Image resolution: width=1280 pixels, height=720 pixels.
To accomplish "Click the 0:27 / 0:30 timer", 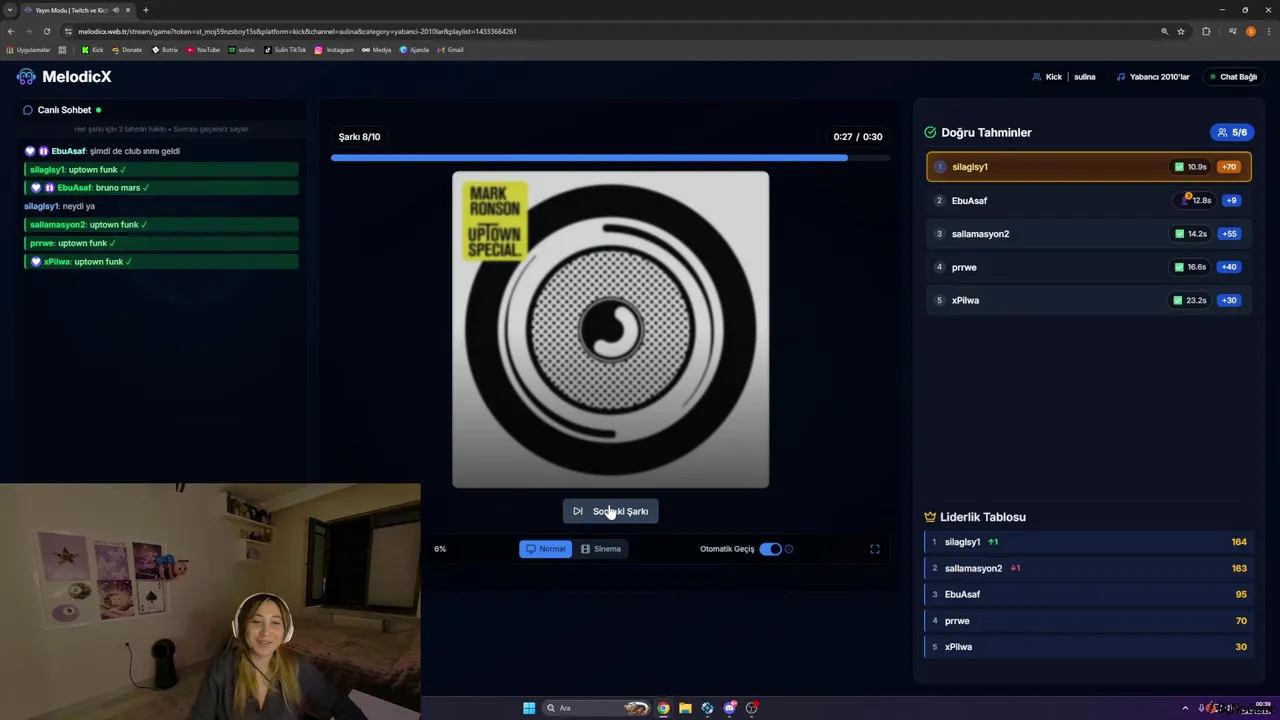I will click(858, 137).
